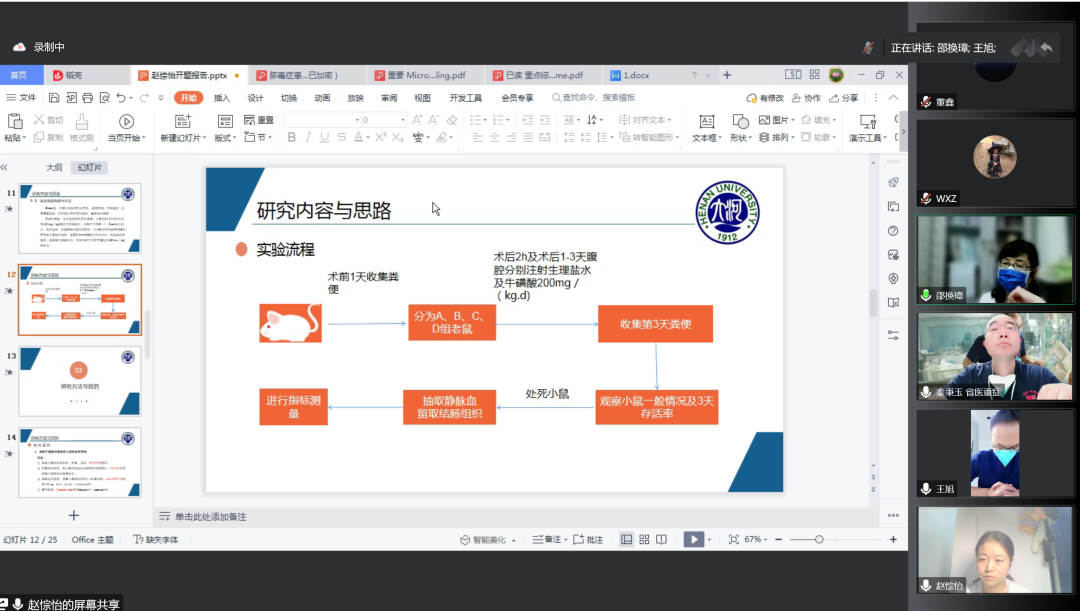This screenshot has height=611, width=1080.
Task: Click the Missing Fonts (缺失字体) button
Action: [156, 539]
